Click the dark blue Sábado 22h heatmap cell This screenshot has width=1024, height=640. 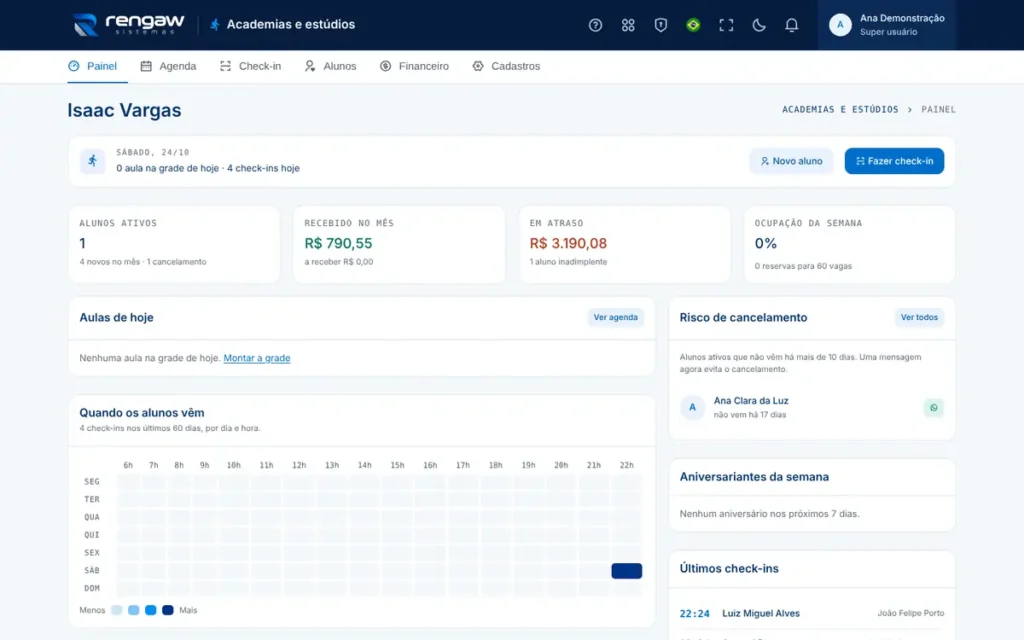point(626,571)
